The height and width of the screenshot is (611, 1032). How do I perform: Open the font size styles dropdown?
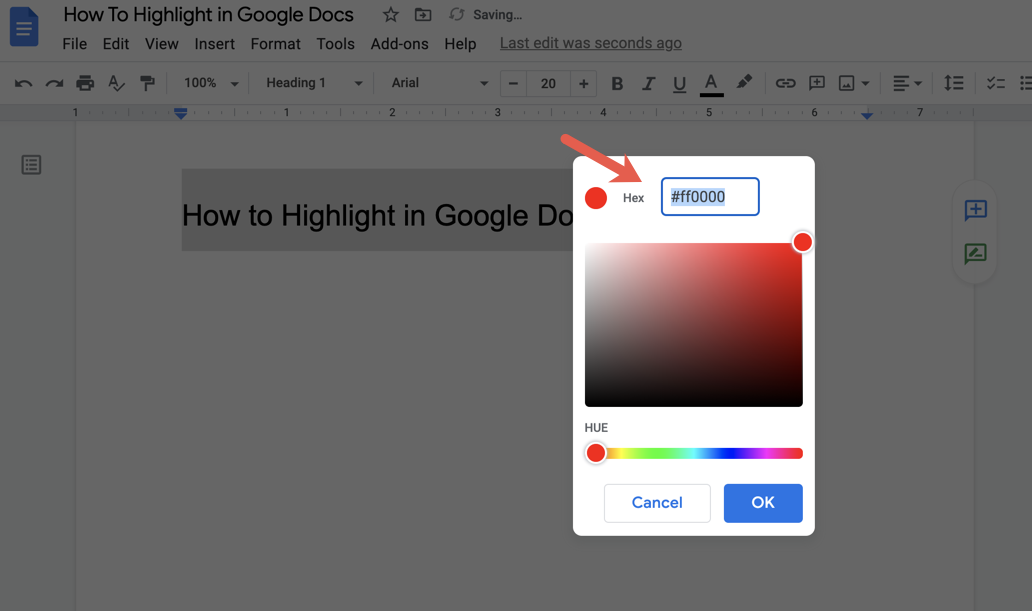point(311,83)
